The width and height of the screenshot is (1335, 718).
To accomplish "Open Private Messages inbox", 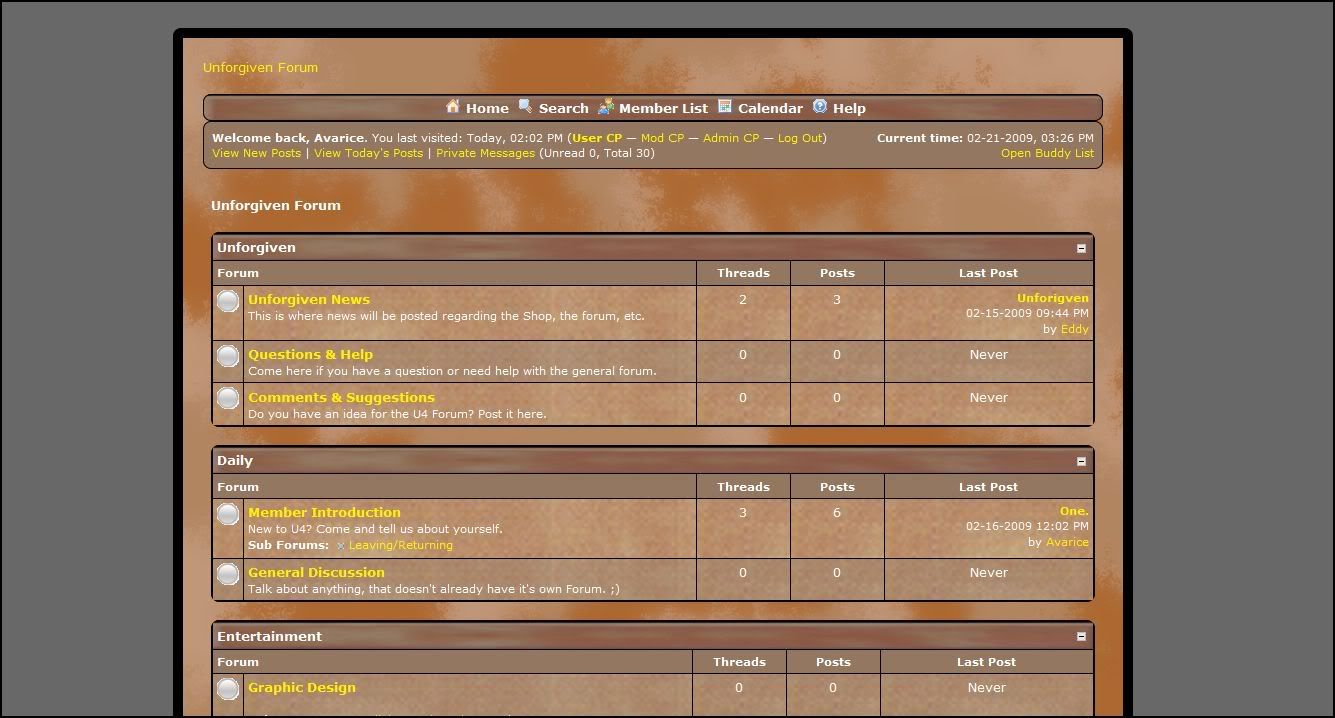I will 485,153.
